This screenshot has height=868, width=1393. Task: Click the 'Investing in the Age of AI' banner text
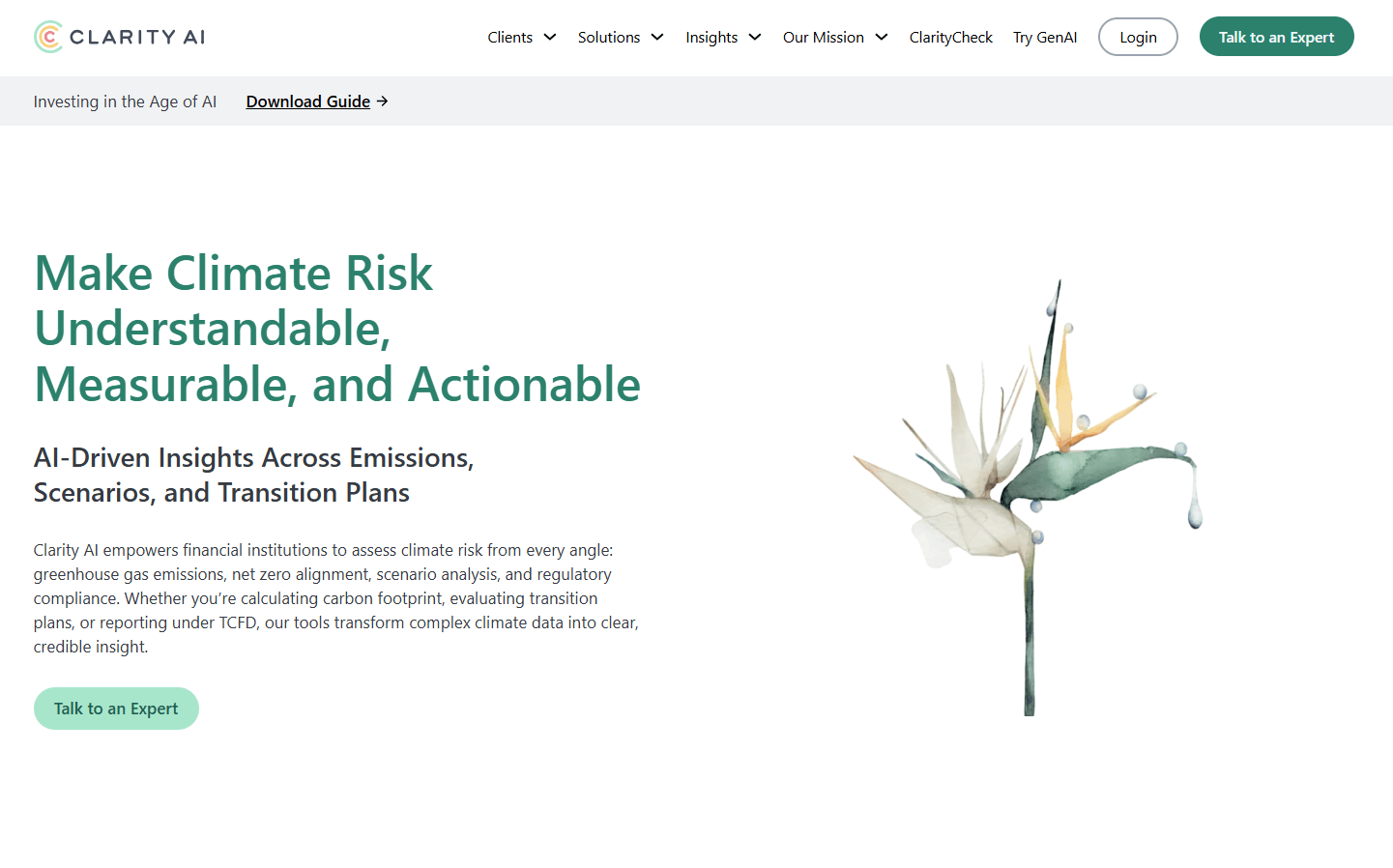tap(125, 101)
